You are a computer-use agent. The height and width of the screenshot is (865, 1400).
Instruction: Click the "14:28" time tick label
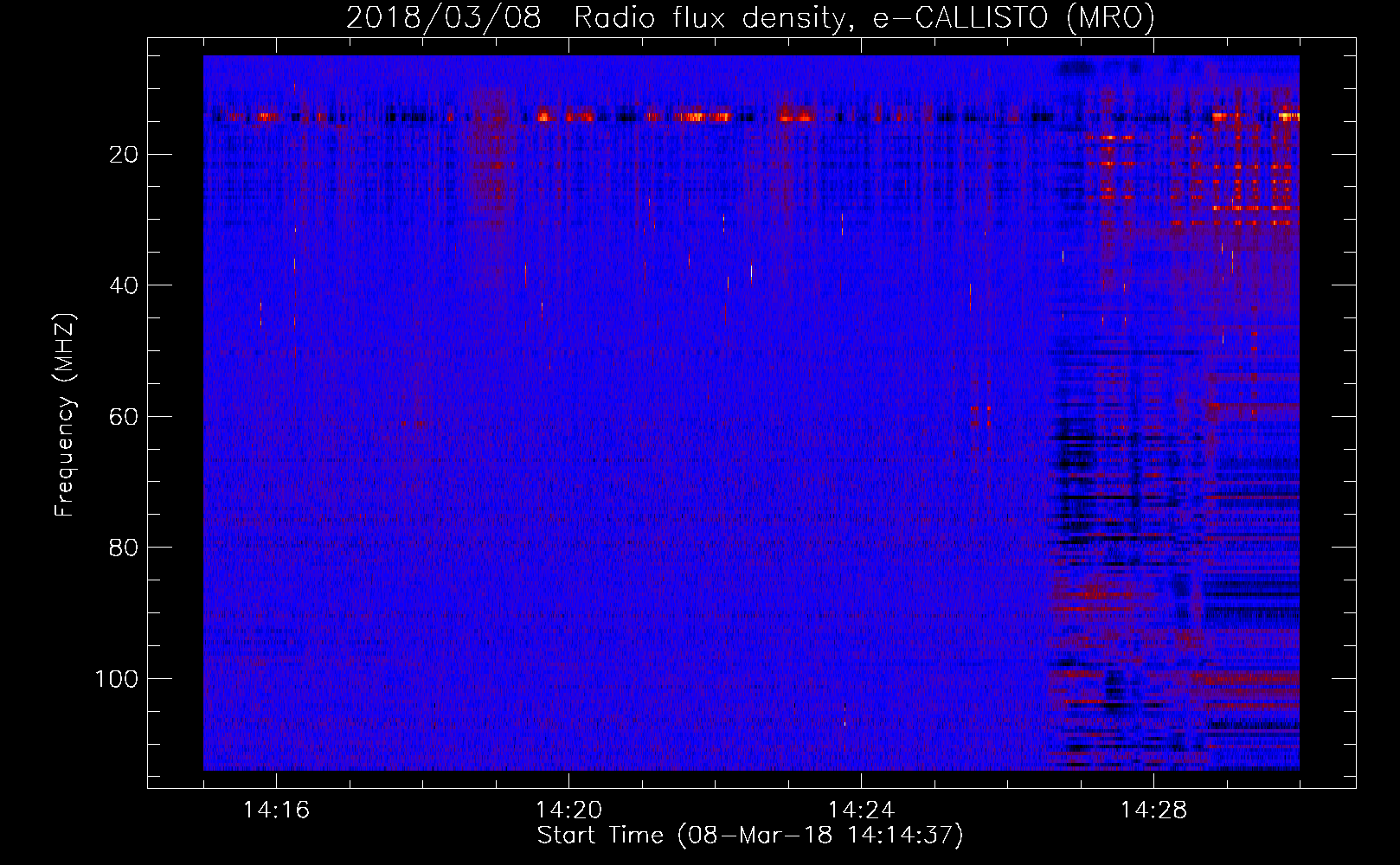pos(1153,811)
